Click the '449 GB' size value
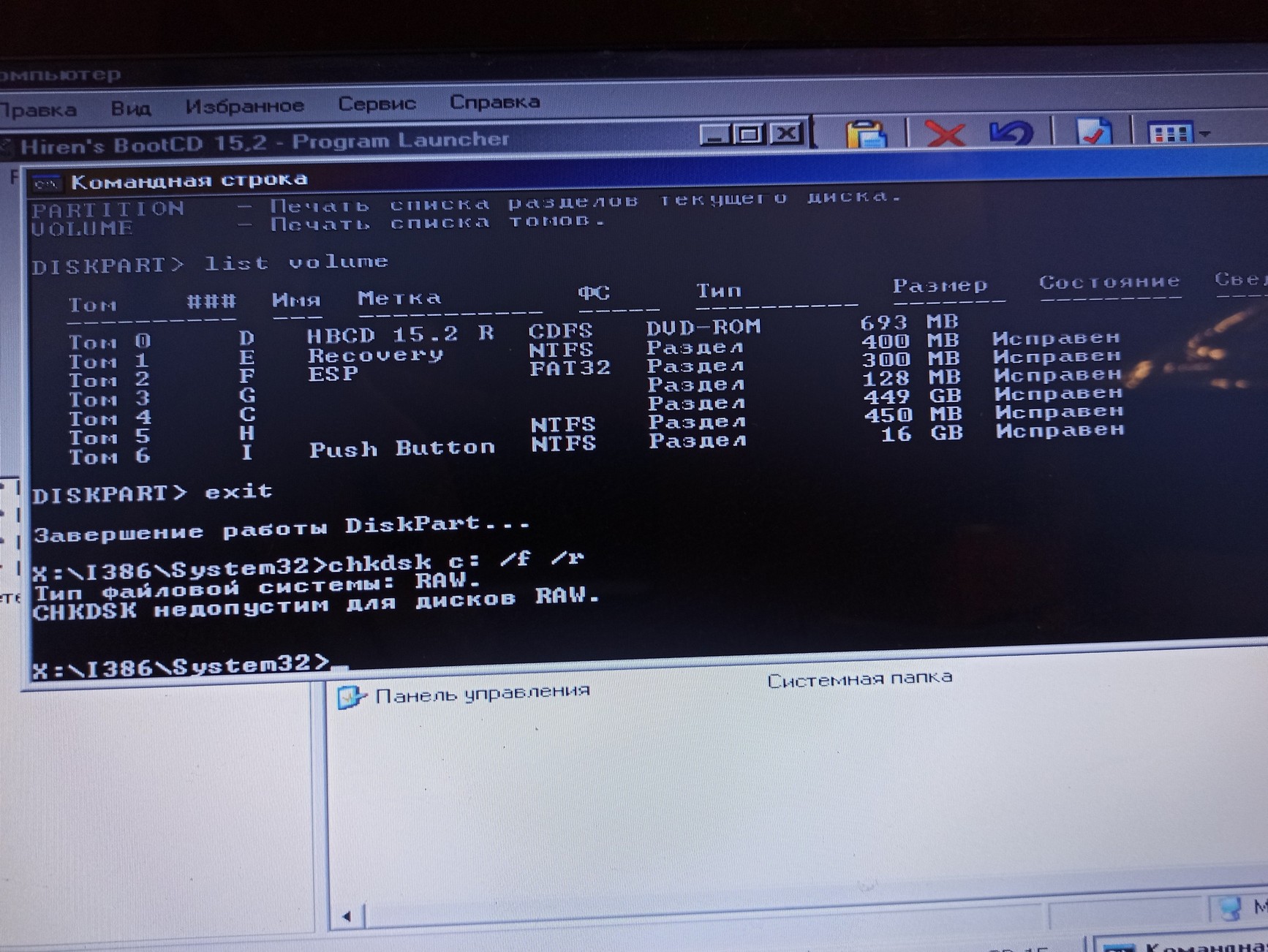The height and width of the screenshot is (952, 1268). 913,396
